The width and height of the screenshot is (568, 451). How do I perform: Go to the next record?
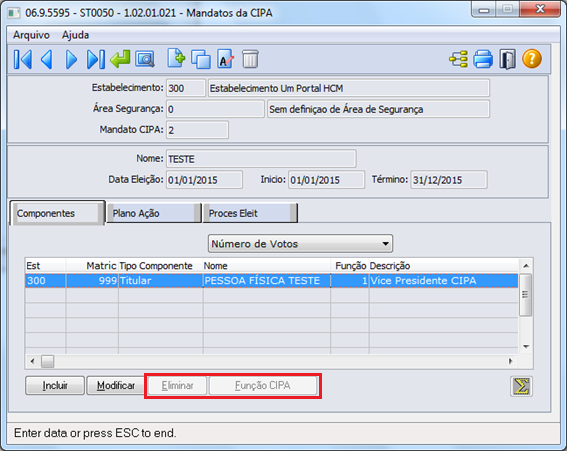point(71,59)
